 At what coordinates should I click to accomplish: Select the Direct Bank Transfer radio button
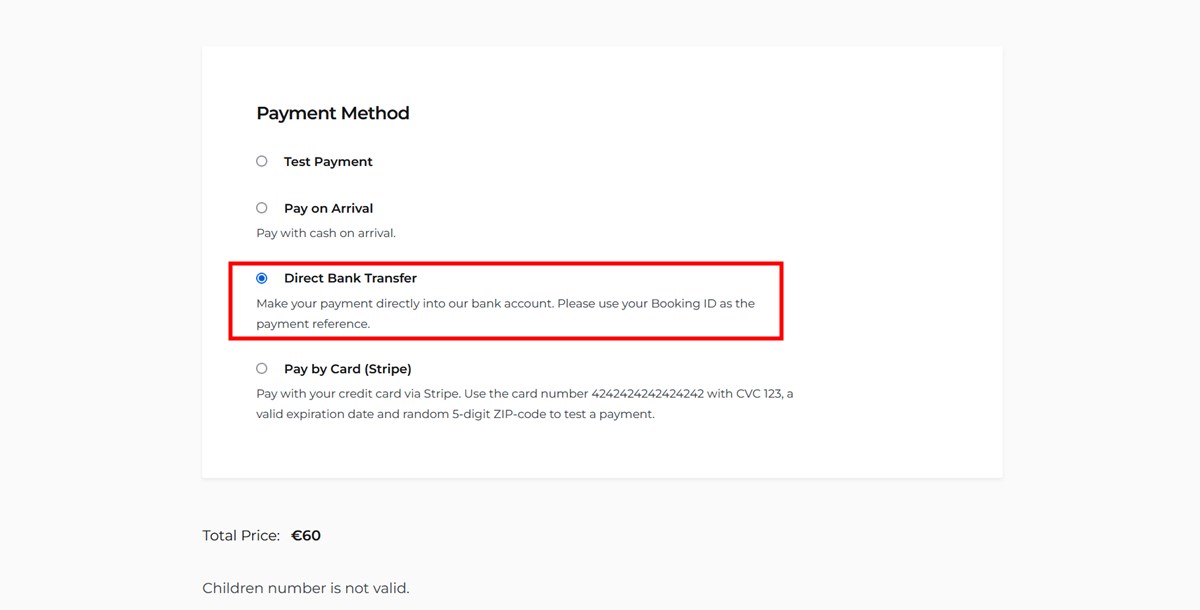click(261, 278)
